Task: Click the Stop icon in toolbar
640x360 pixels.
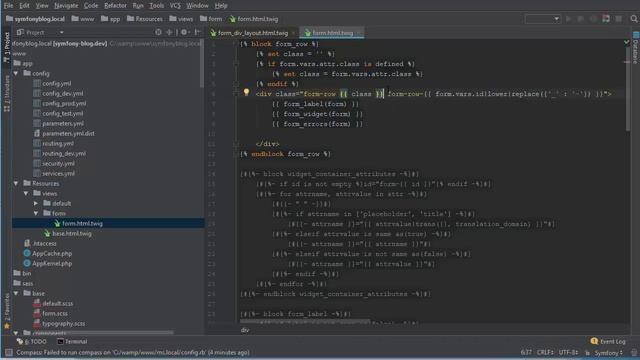Action: coord(619,19)
